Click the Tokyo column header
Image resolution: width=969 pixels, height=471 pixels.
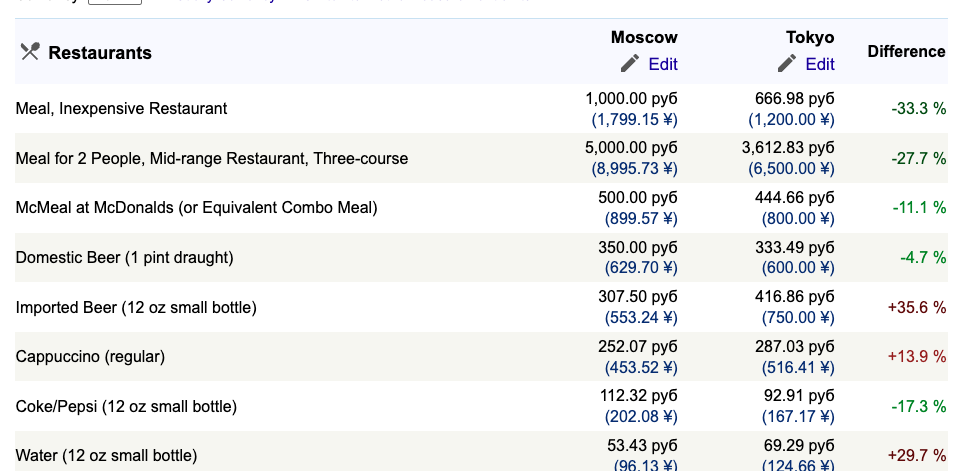(810, 37)
